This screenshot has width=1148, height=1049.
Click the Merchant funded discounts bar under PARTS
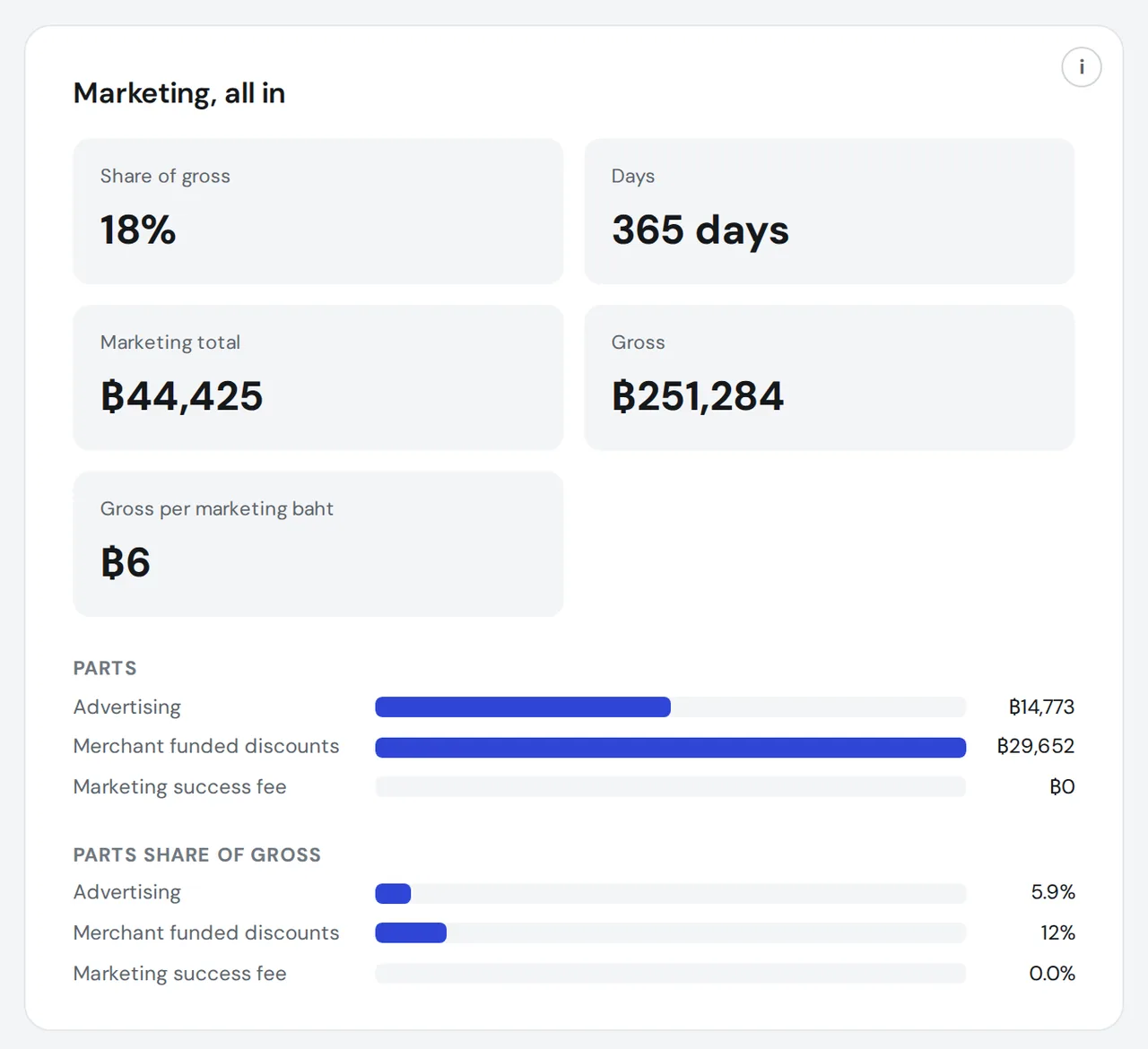point(671,747)
